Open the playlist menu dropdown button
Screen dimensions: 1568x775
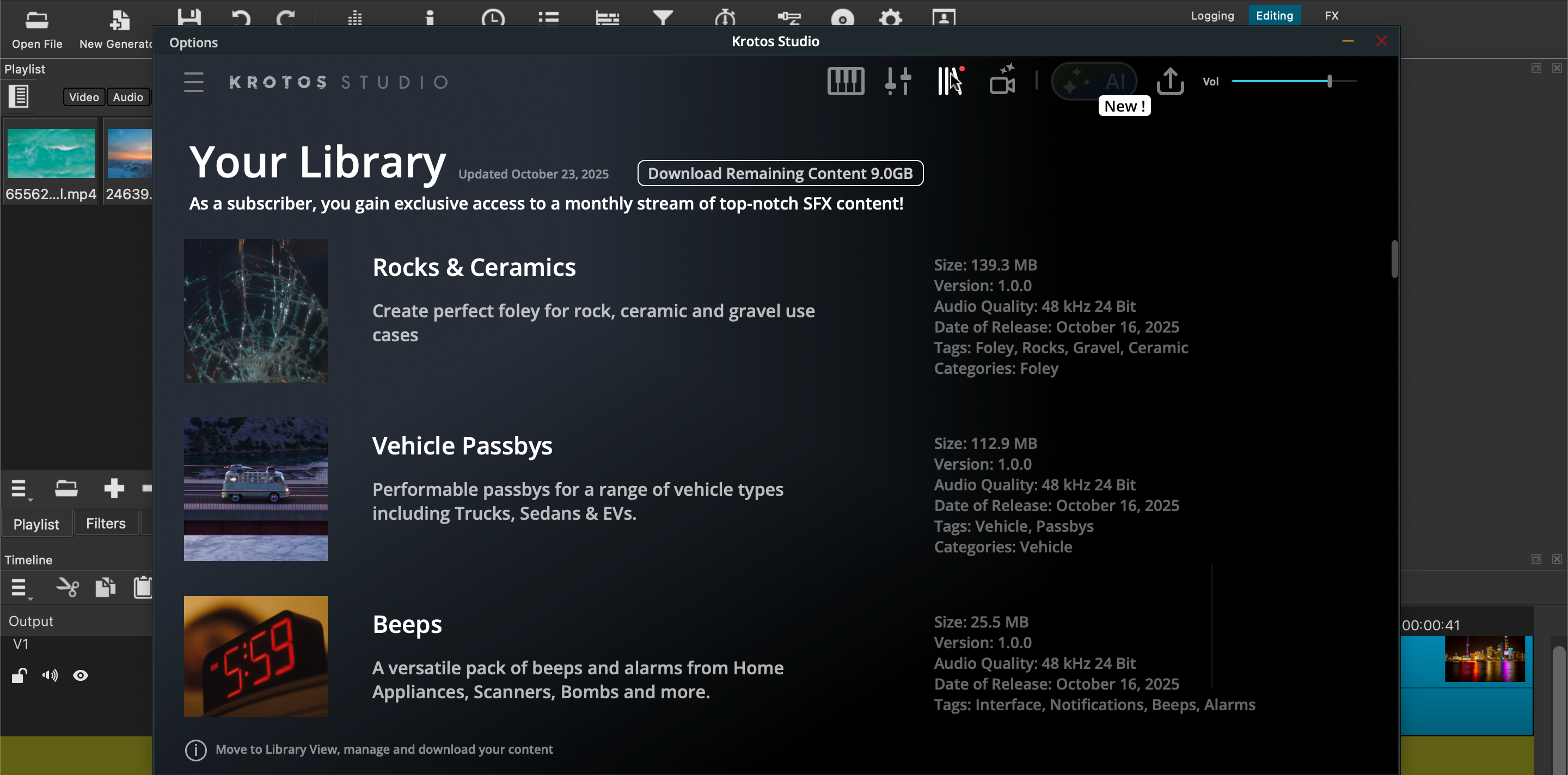[21, 489]
